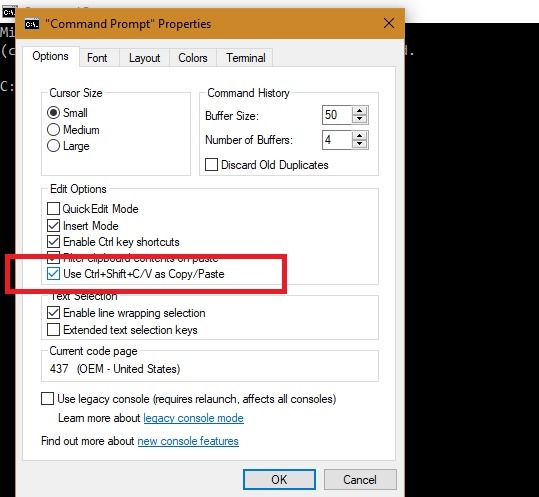
Task: Decrease Buffer Size with down arrow
Action: [360, 119]
